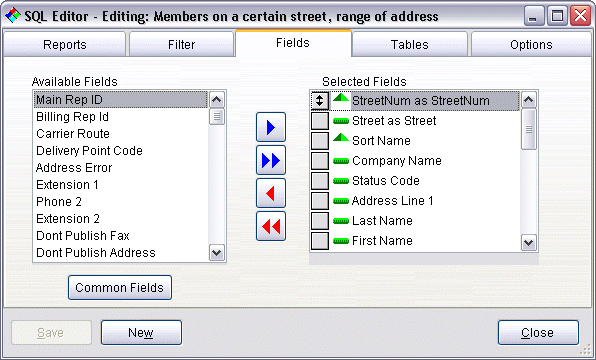
Task: Toggle the box next to Sort Name
Action: pyautogui.click(x=320, y=141)
